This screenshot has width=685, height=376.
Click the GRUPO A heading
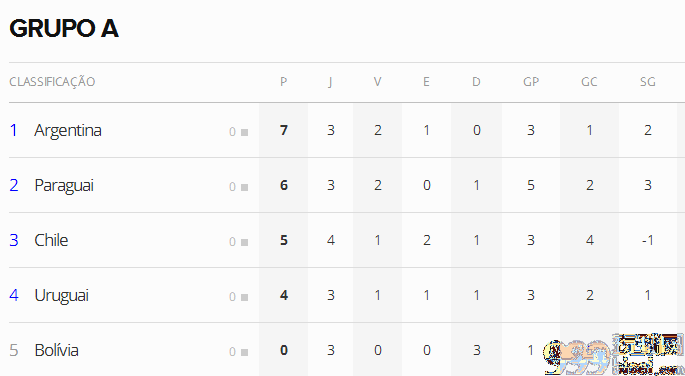[x=64, y=29]
